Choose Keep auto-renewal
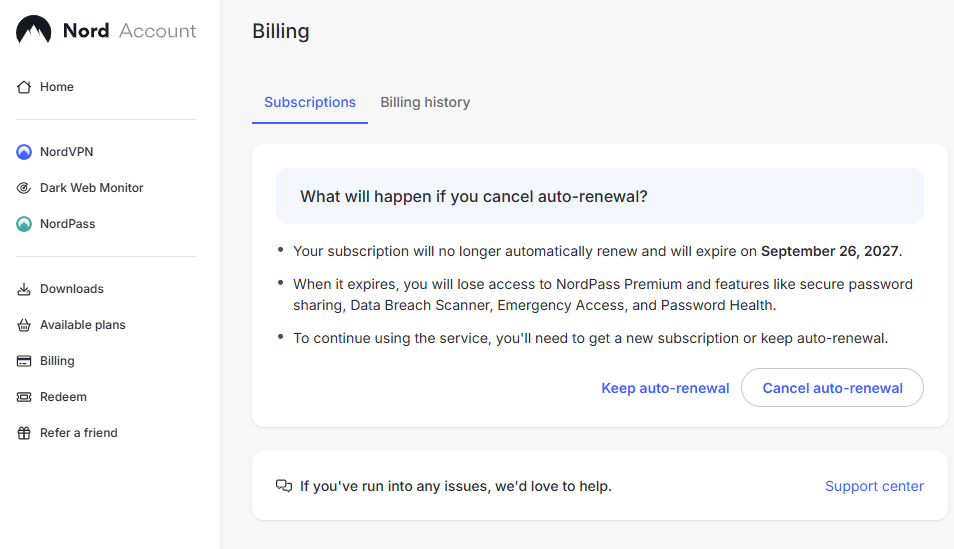 click(x=665, y=388)
